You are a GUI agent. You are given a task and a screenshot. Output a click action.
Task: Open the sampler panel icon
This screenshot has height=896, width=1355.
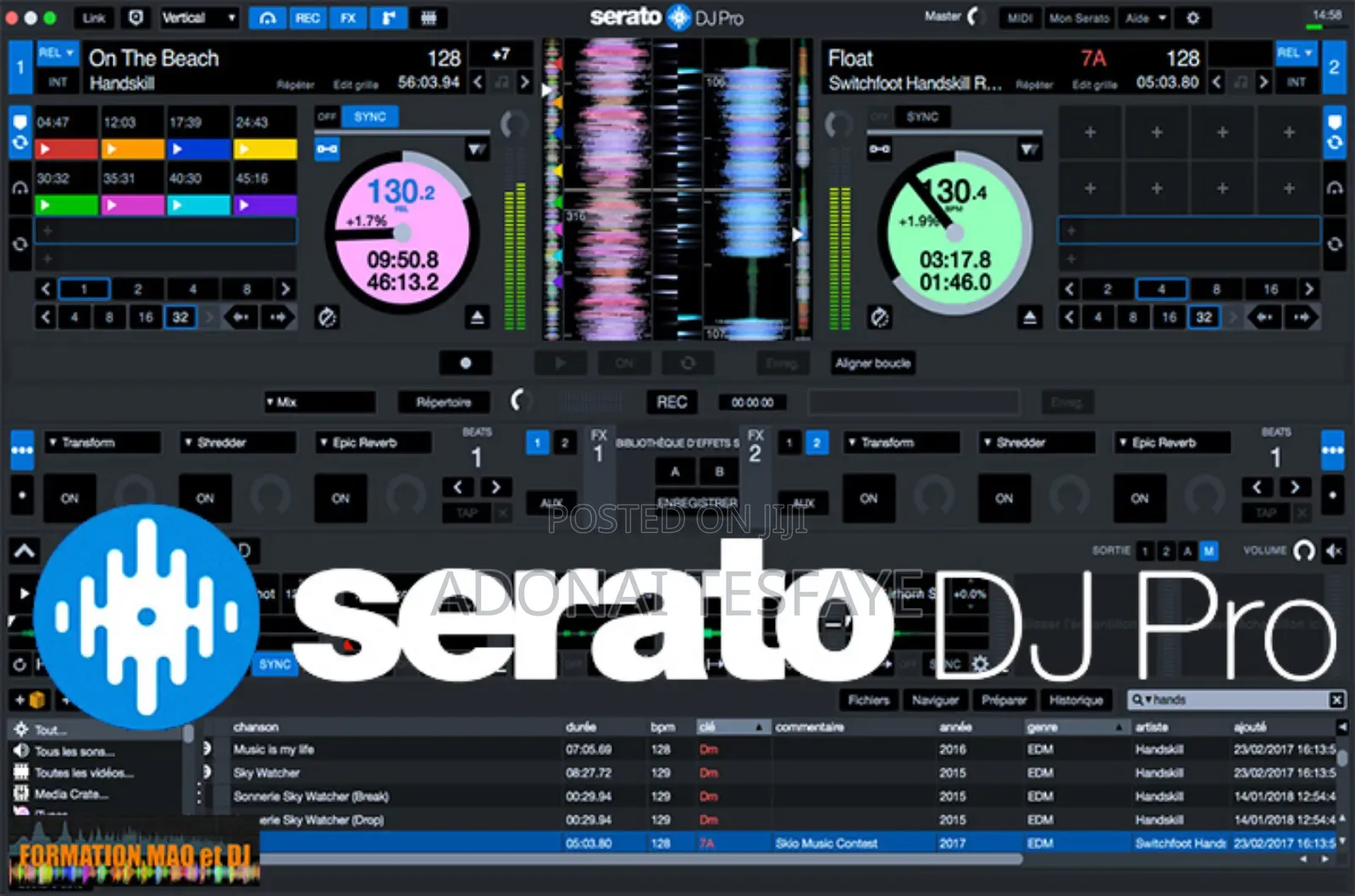(x=429, y=18)
